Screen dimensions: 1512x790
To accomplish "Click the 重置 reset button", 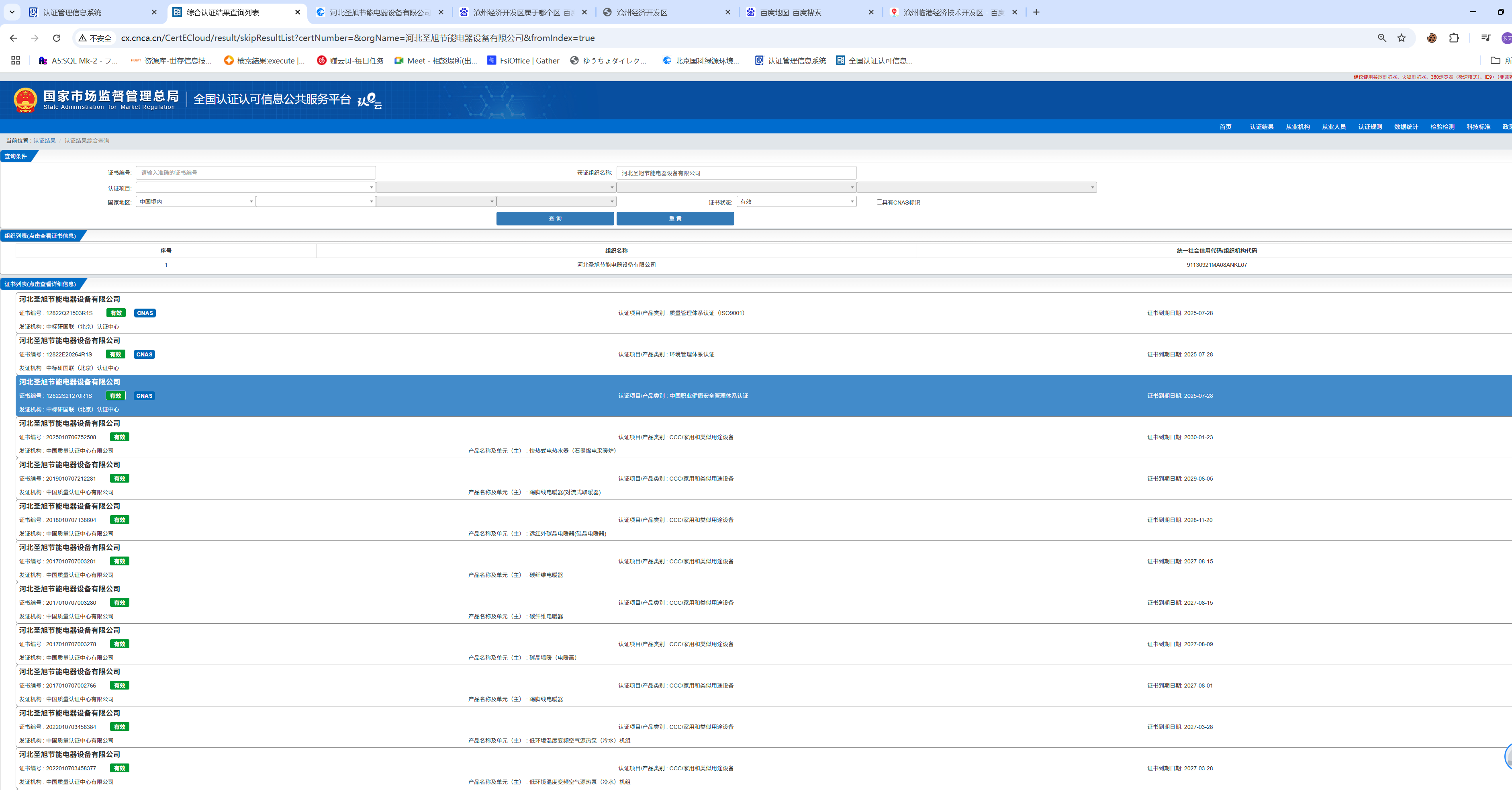I will [675, 219].
